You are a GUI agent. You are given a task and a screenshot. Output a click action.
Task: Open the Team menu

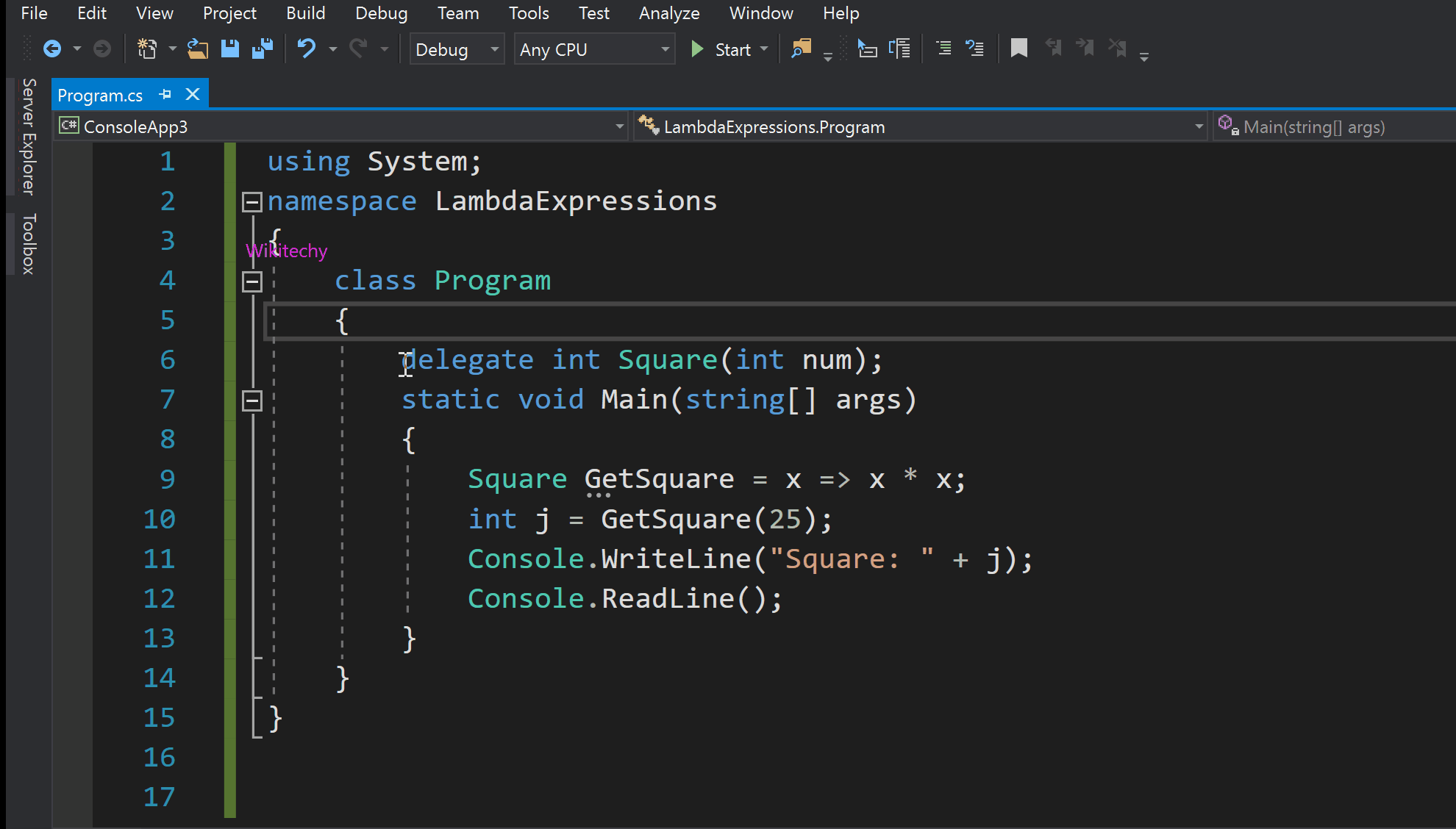tap(458, 12)
